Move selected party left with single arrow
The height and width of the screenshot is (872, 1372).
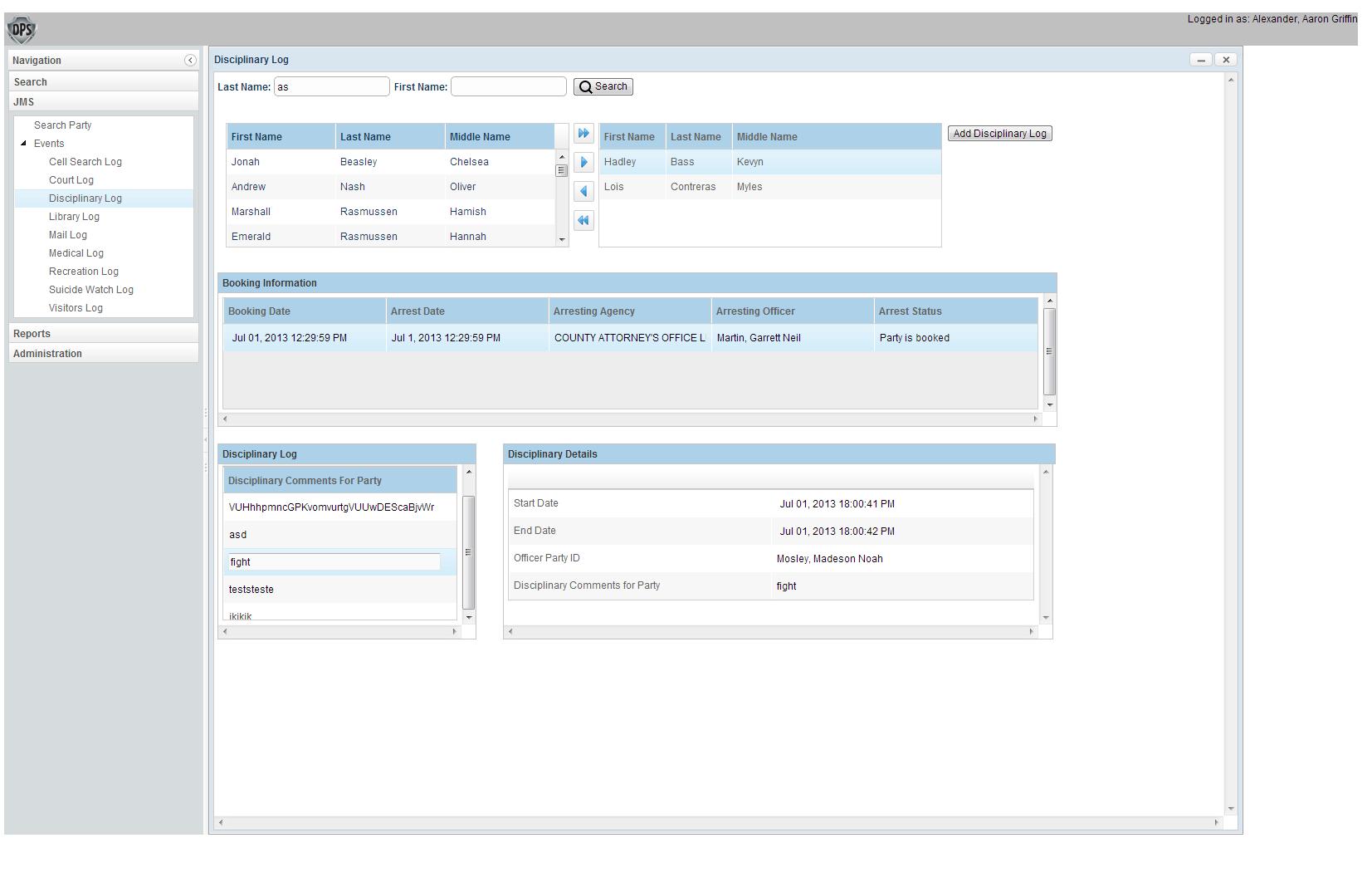click(583, 191)
